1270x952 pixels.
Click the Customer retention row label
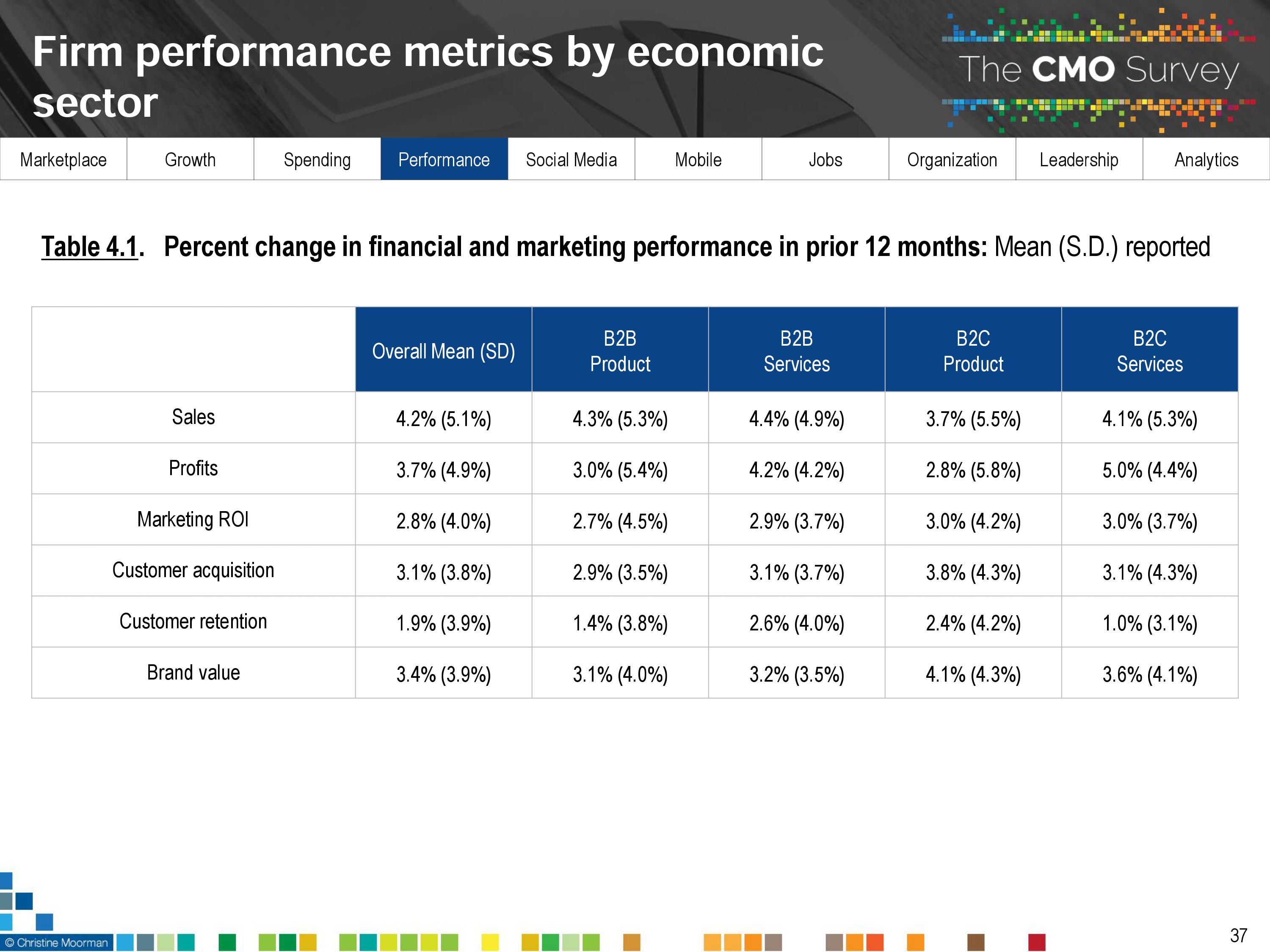(193, 622)
